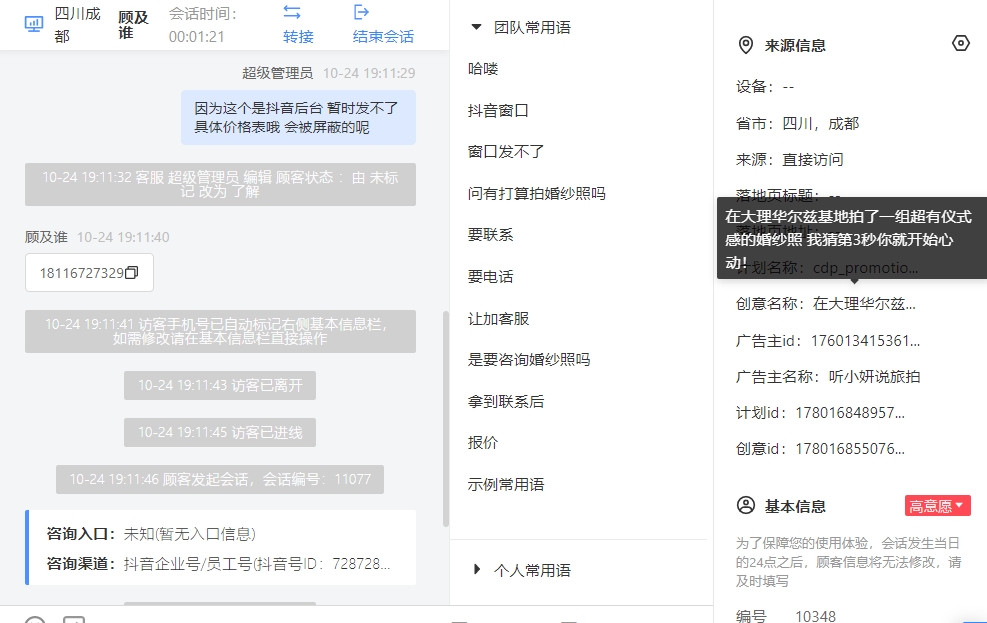Image resolution: width=987 pixels, height=623 pixels.
Task: Select the 问有打算拍婚纱照吗 phrase
Action: click(536, 193)
